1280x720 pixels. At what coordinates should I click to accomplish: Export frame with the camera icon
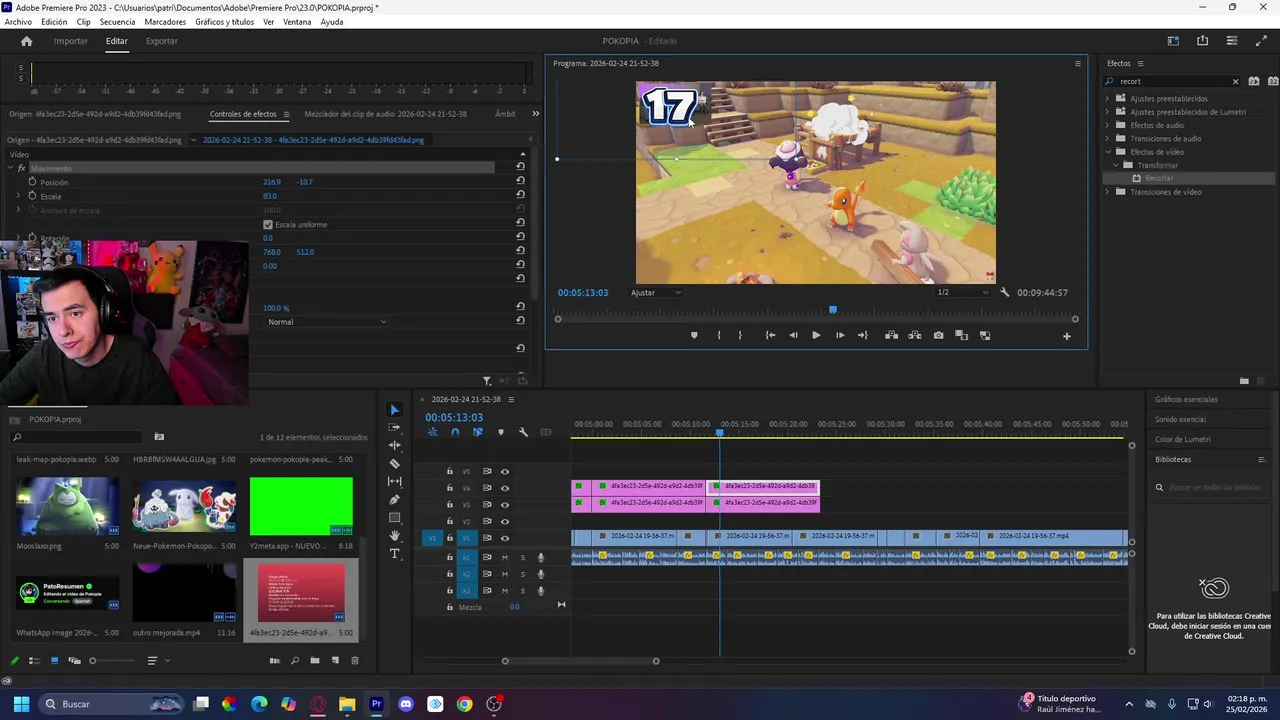pos(938,336)
